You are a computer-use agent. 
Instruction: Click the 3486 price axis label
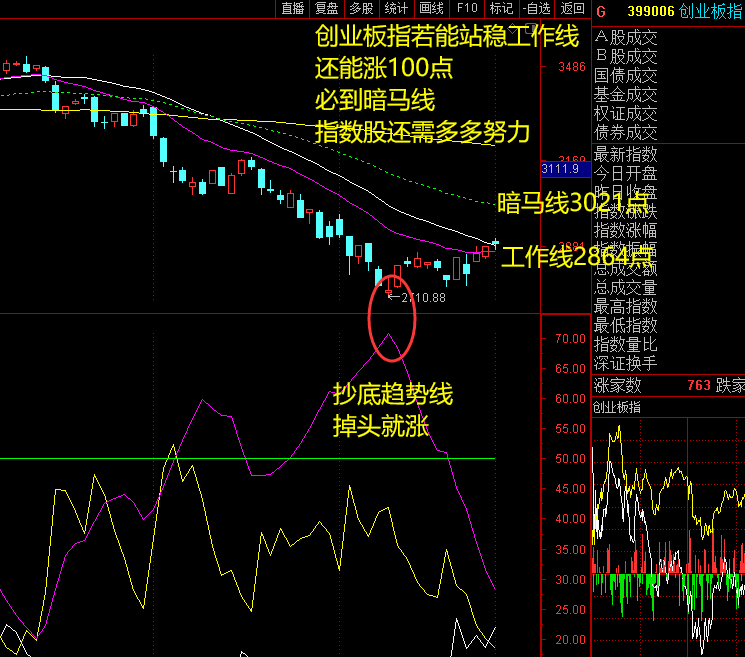[x=572, y=67]
